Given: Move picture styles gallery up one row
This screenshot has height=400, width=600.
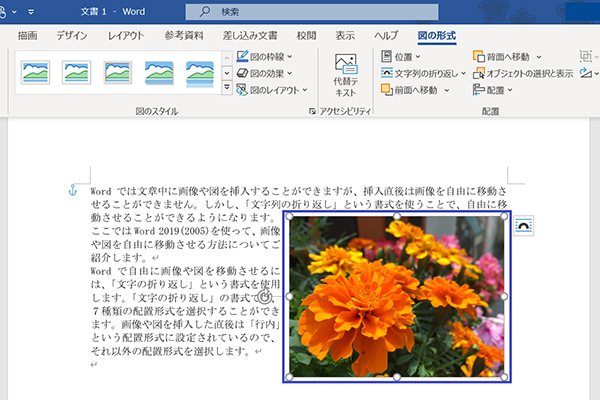Looking at the screenshot, I should pos(227,58).
